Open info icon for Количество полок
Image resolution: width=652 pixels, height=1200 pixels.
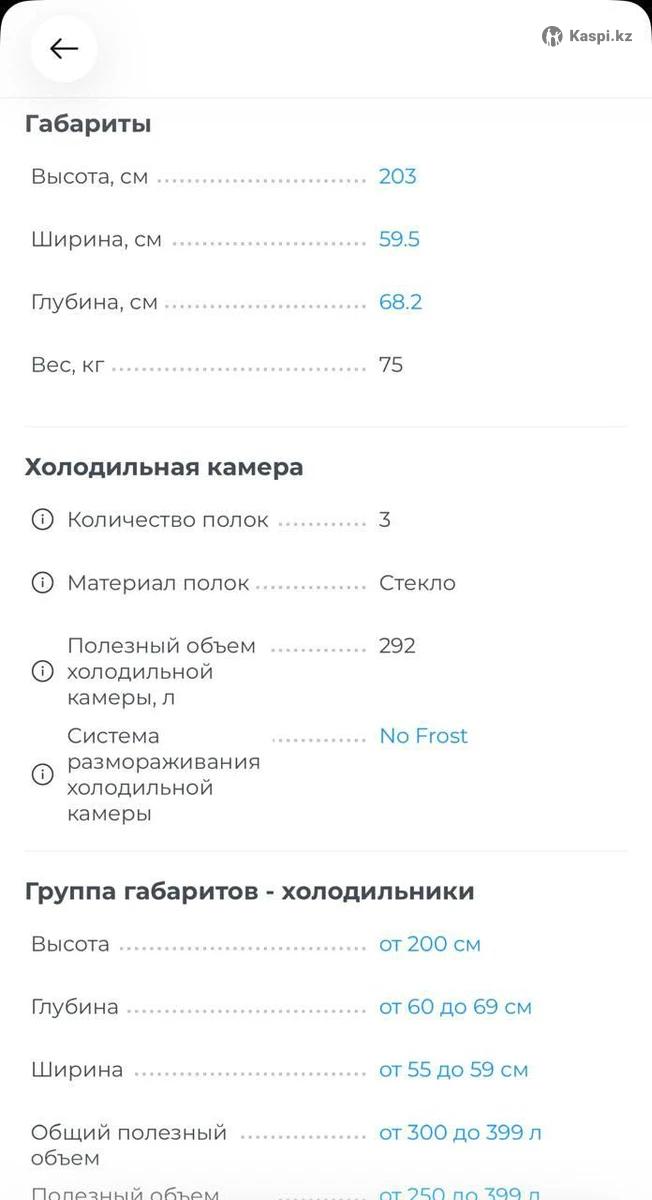pyautogui.click(x=42, y=520)
